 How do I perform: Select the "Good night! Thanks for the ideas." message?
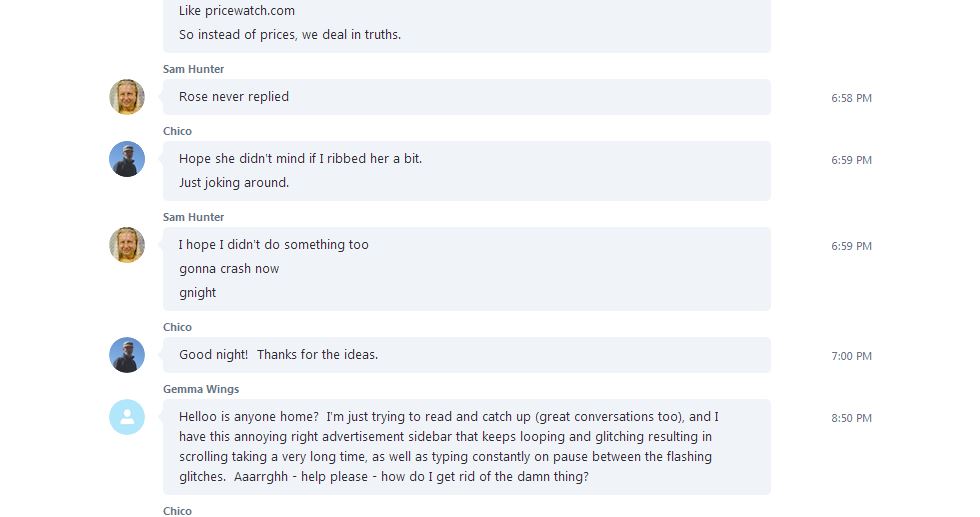click(x=278, y=355)
